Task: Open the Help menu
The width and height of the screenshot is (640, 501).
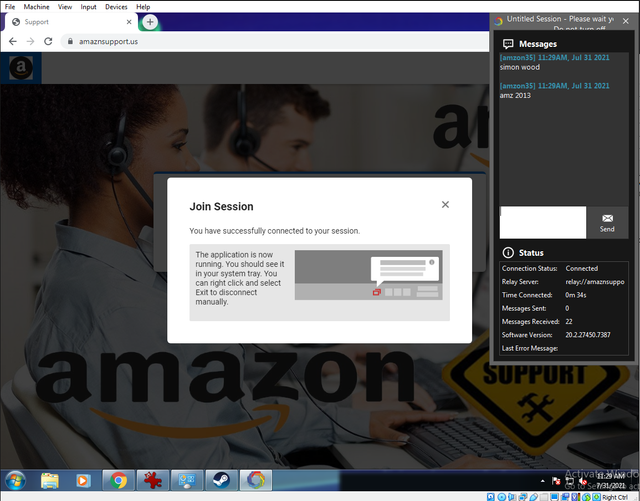Action: (x=143, y=7)
